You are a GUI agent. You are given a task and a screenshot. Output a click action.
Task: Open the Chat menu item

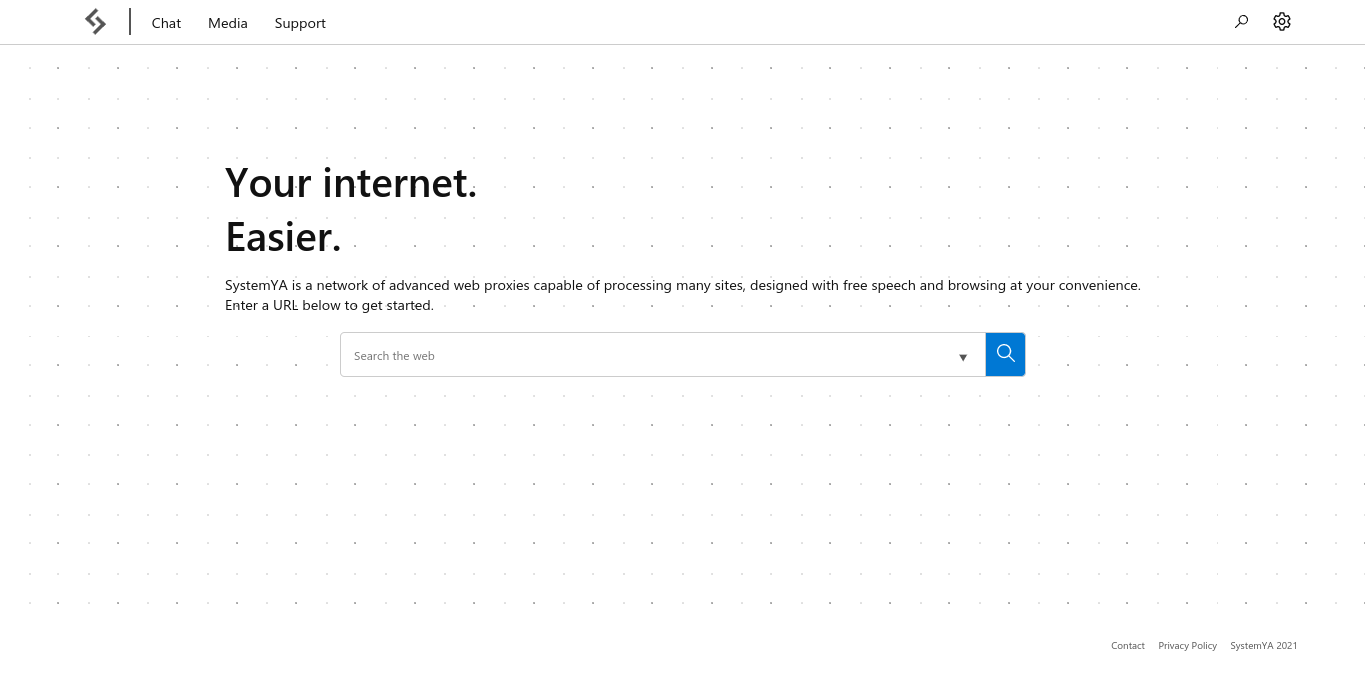(x=166, y=23)
